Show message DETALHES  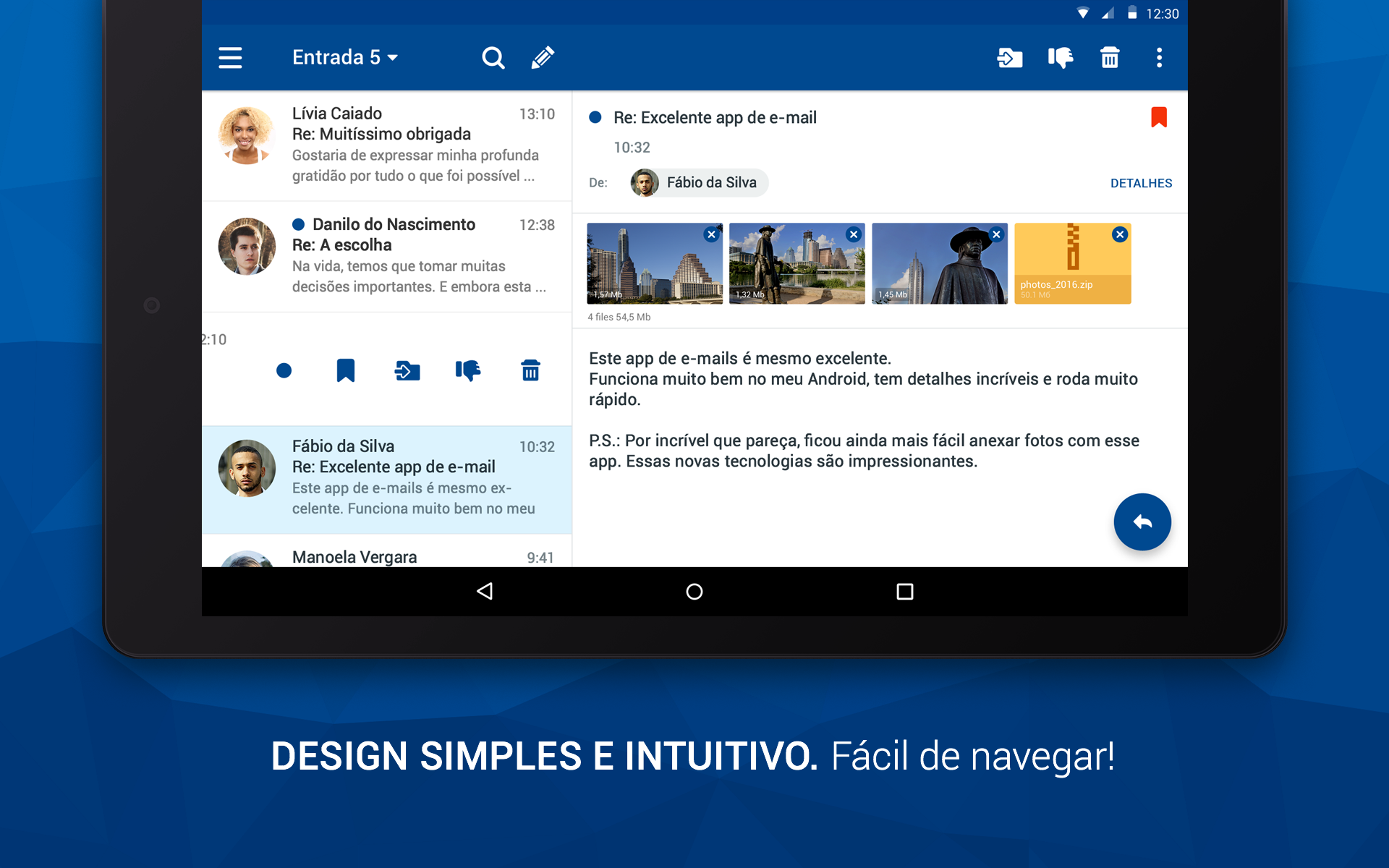point(1141,183)
